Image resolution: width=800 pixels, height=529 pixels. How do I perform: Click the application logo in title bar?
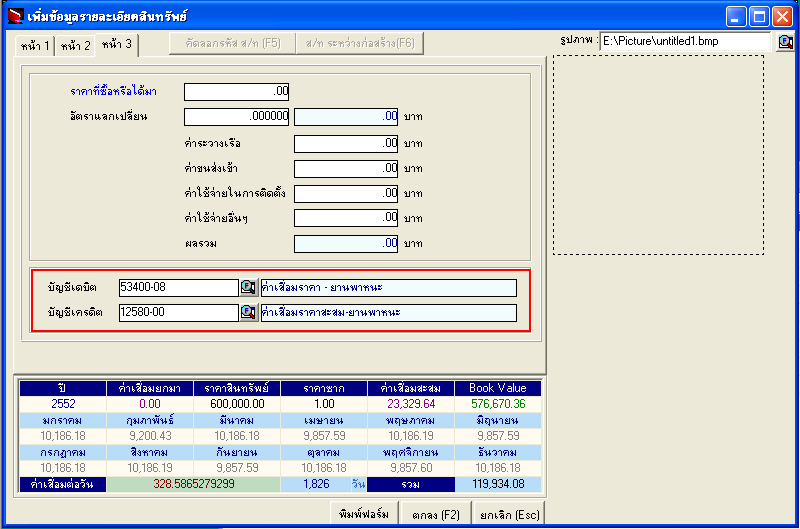click(x=14, y=16)
